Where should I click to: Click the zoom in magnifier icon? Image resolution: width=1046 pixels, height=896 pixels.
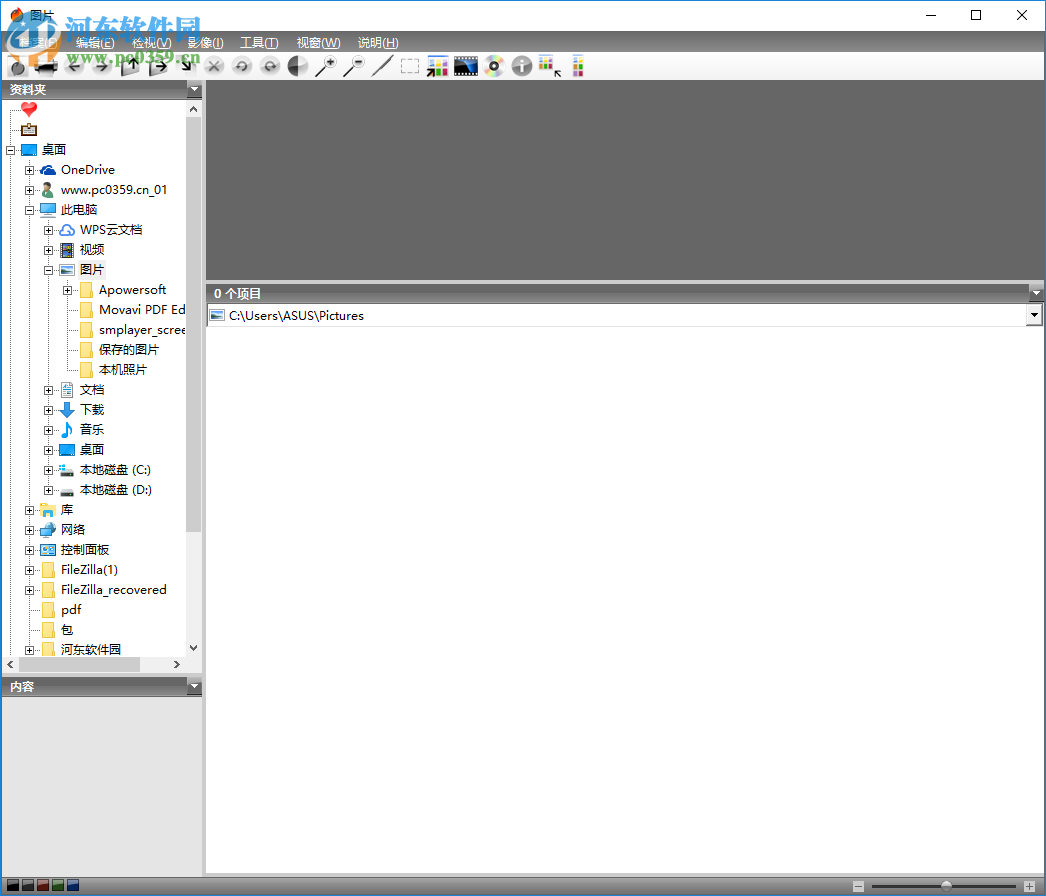326,67
